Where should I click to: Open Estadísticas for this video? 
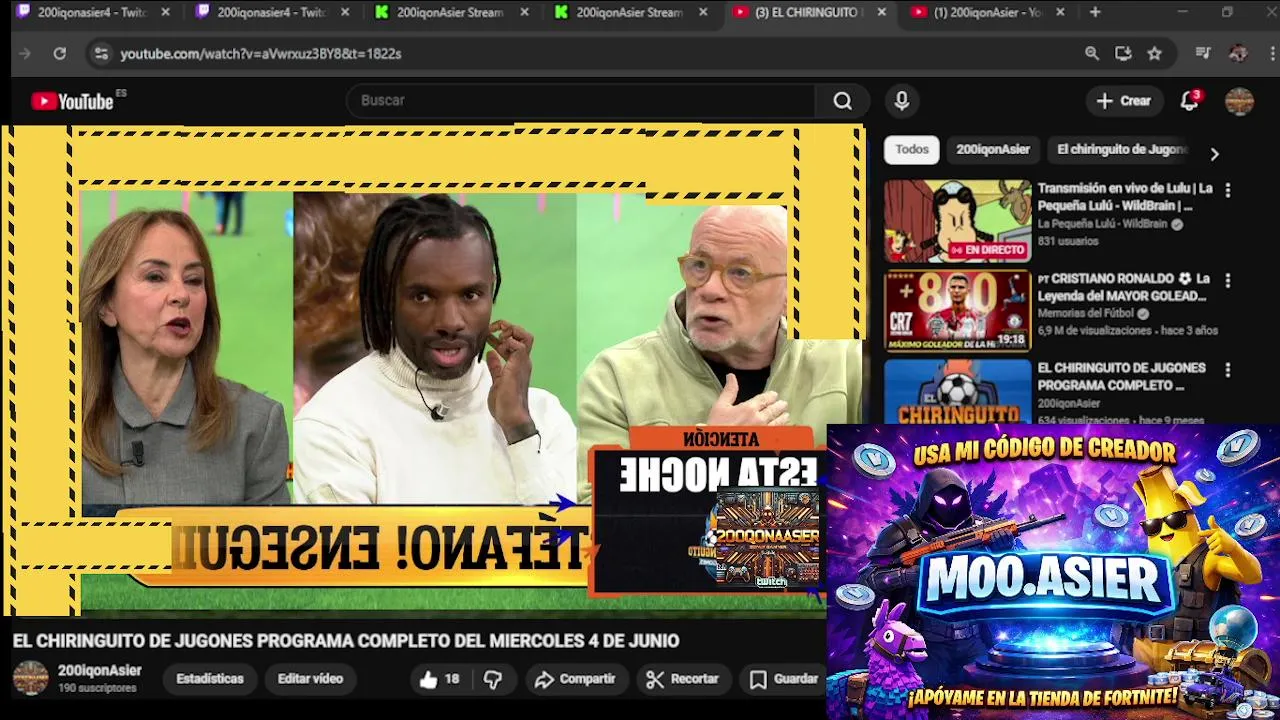(x=210, y=679)
